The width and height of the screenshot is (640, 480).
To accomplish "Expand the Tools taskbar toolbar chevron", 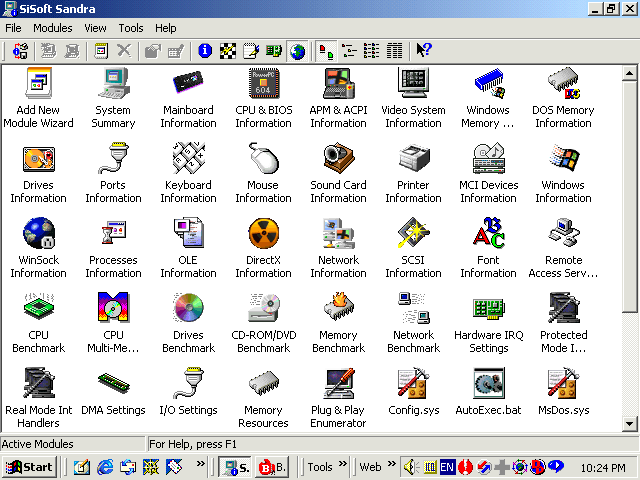I will 342,463.
